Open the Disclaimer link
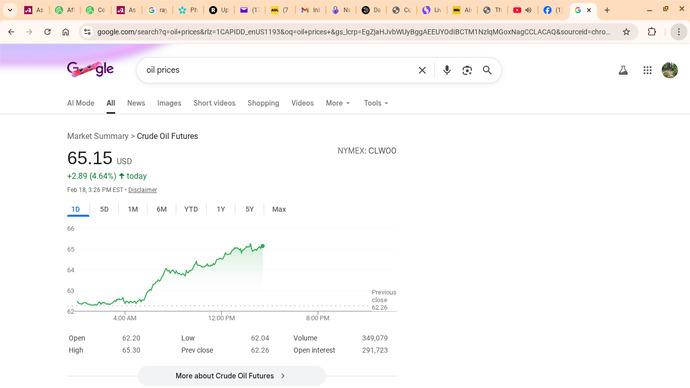This screenshot has width=690, height=388. click(x=143, y=190)
